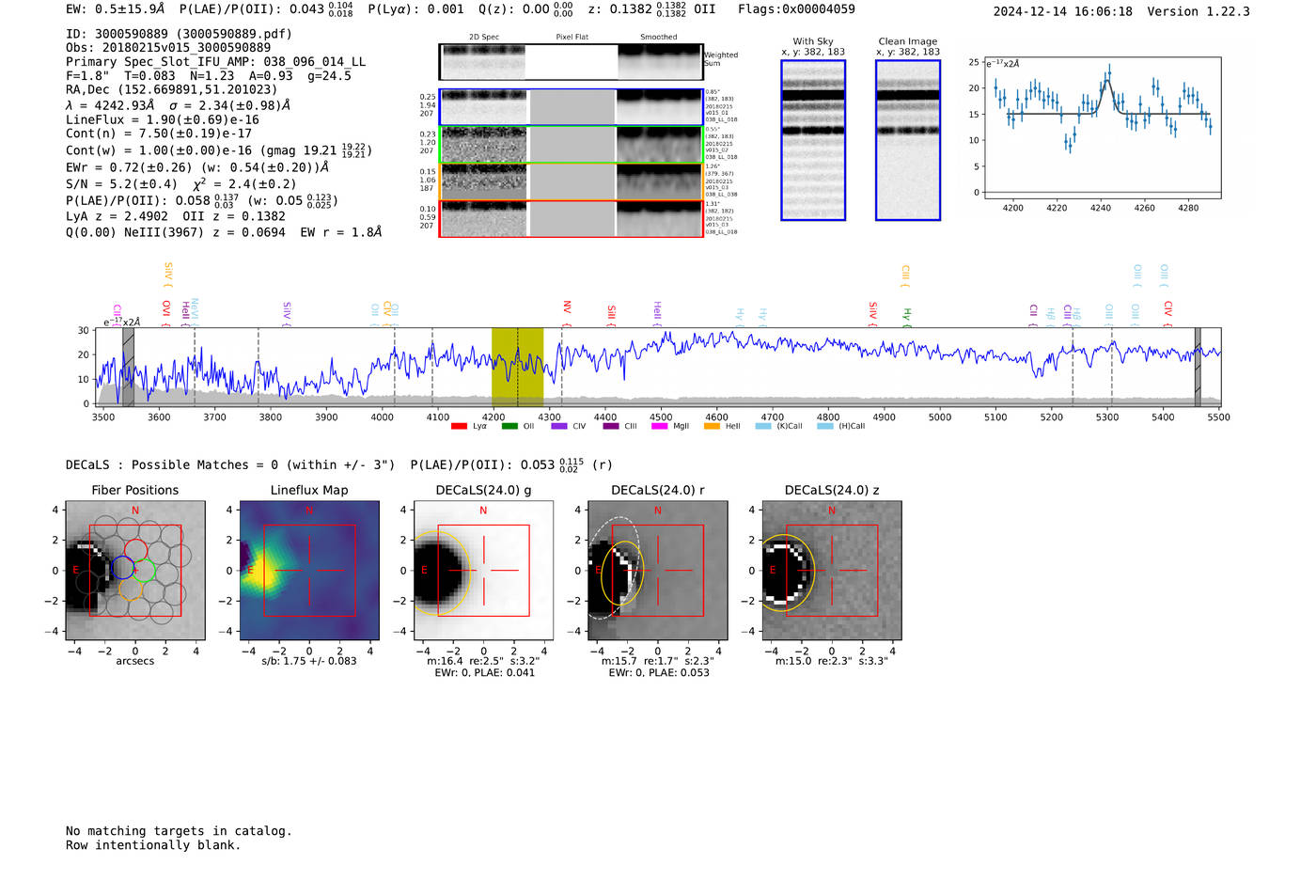Click the yellow highlighted band in the spectrum
Image resolution: width=1316 pixels, height=896 pixels.
click(x=517, y=367)
